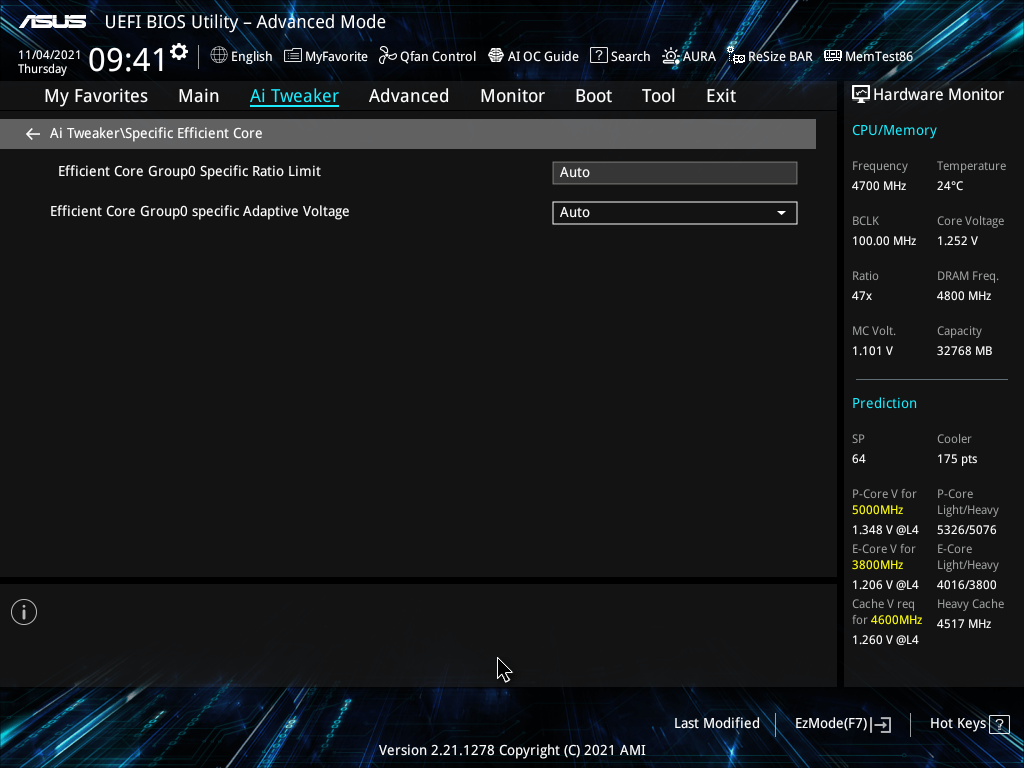Select the Ai Tweaker tab
1024x768 pixels.
pos(294,96)
